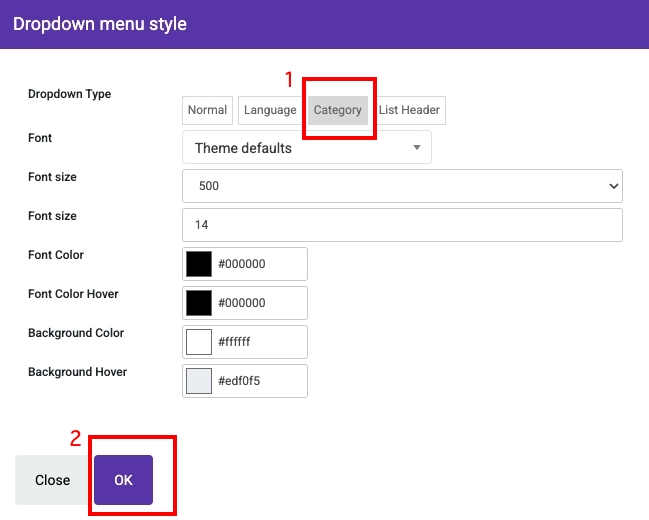This screenshot has width=649, height=520.
Task: Edit the Font Color Hover hex field
Action: (259, 303)
